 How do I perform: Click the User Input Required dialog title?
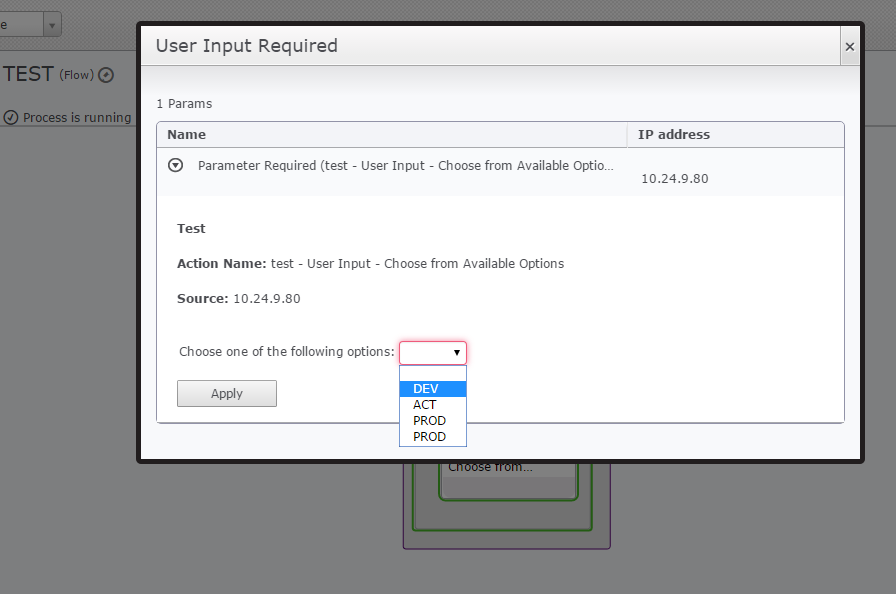(247, 46)
